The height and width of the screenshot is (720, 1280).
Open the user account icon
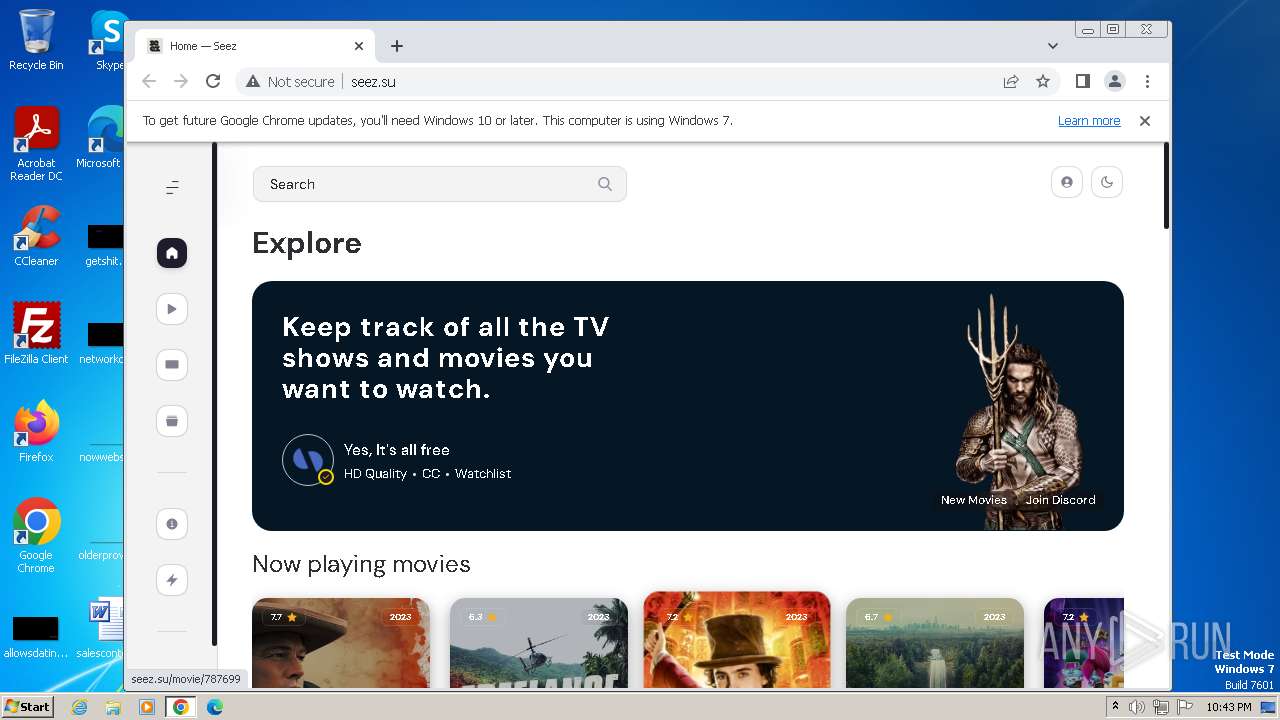(1067, 182)
